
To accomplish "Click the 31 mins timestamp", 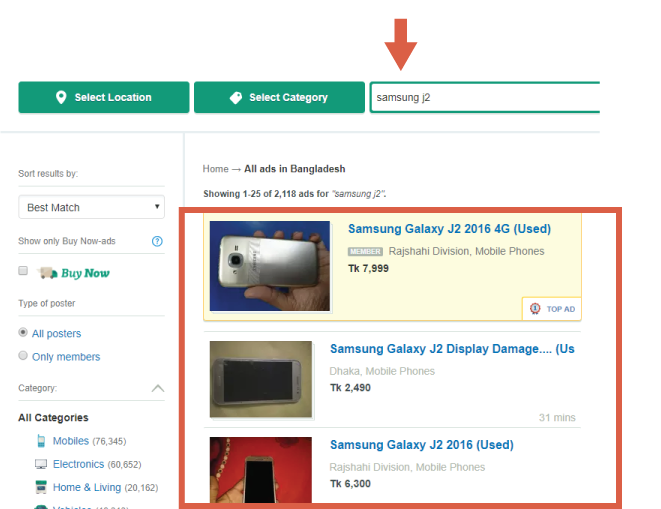I will [x=557, y=417].
